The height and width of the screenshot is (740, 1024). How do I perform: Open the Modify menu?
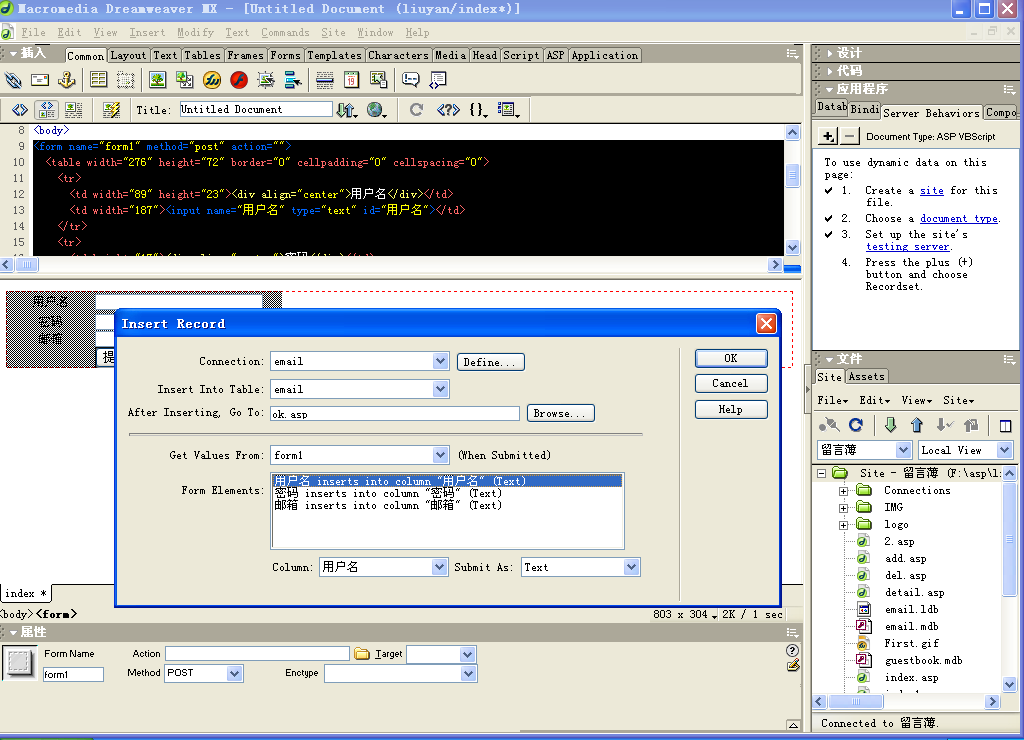click(x=195, y=33)
